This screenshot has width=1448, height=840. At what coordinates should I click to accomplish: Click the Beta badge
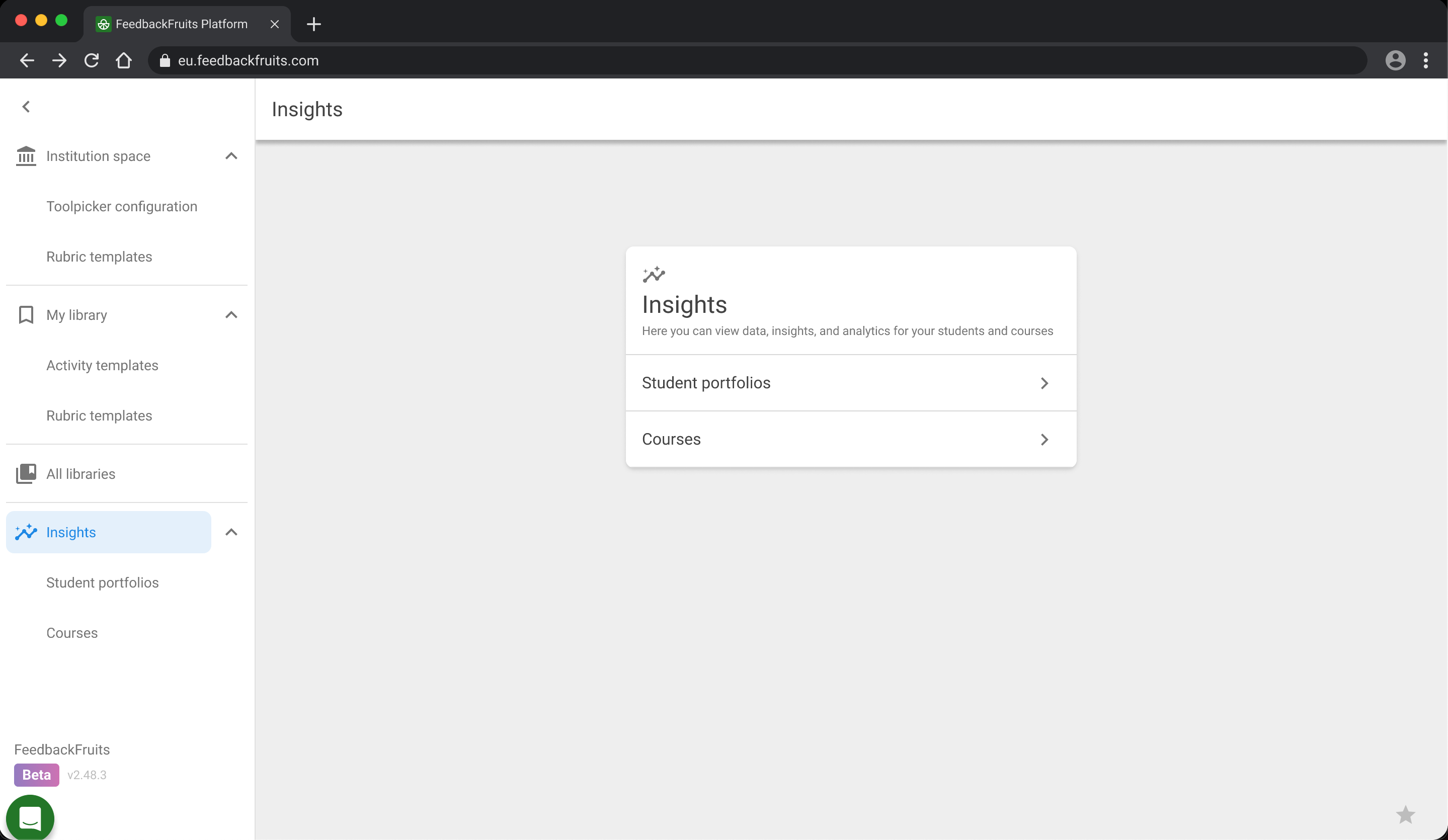click(37, 775)
